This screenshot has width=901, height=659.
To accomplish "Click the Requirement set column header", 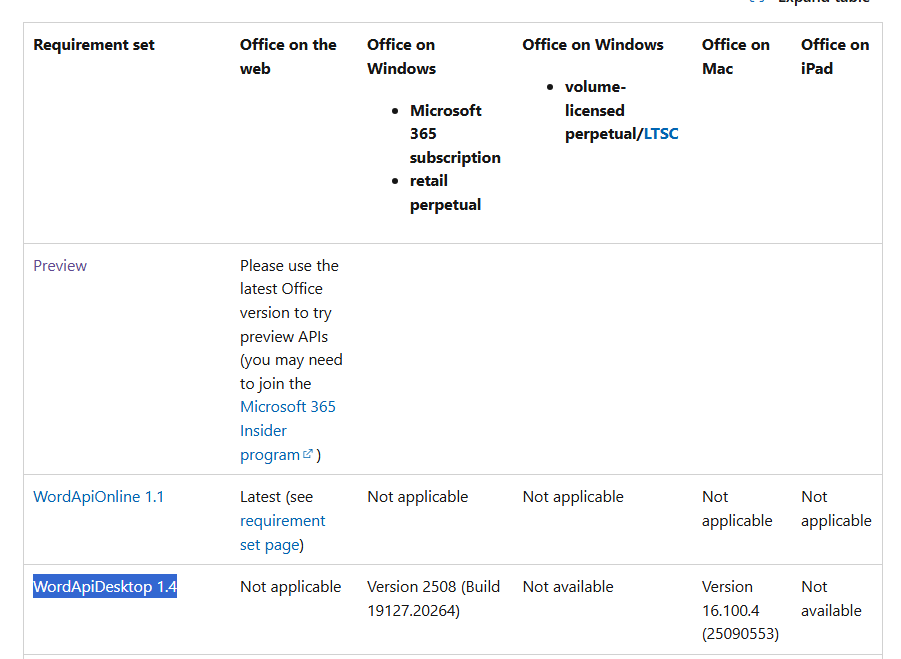I will tap(94, 45).
